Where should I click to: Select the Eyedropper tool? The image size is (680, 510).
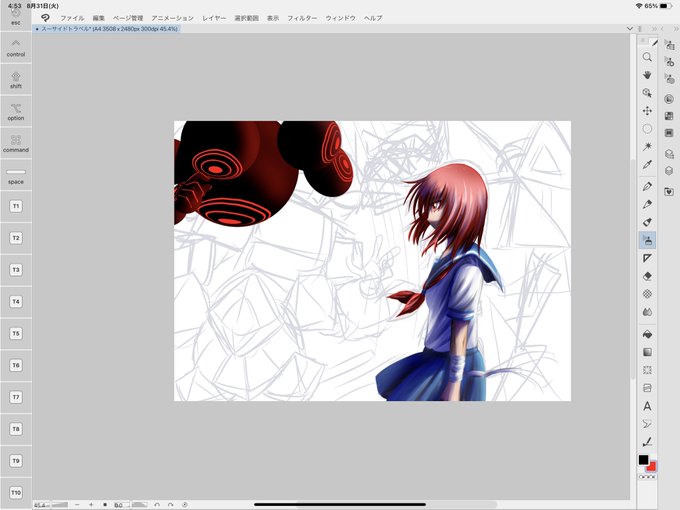click(x=647, y=164)
